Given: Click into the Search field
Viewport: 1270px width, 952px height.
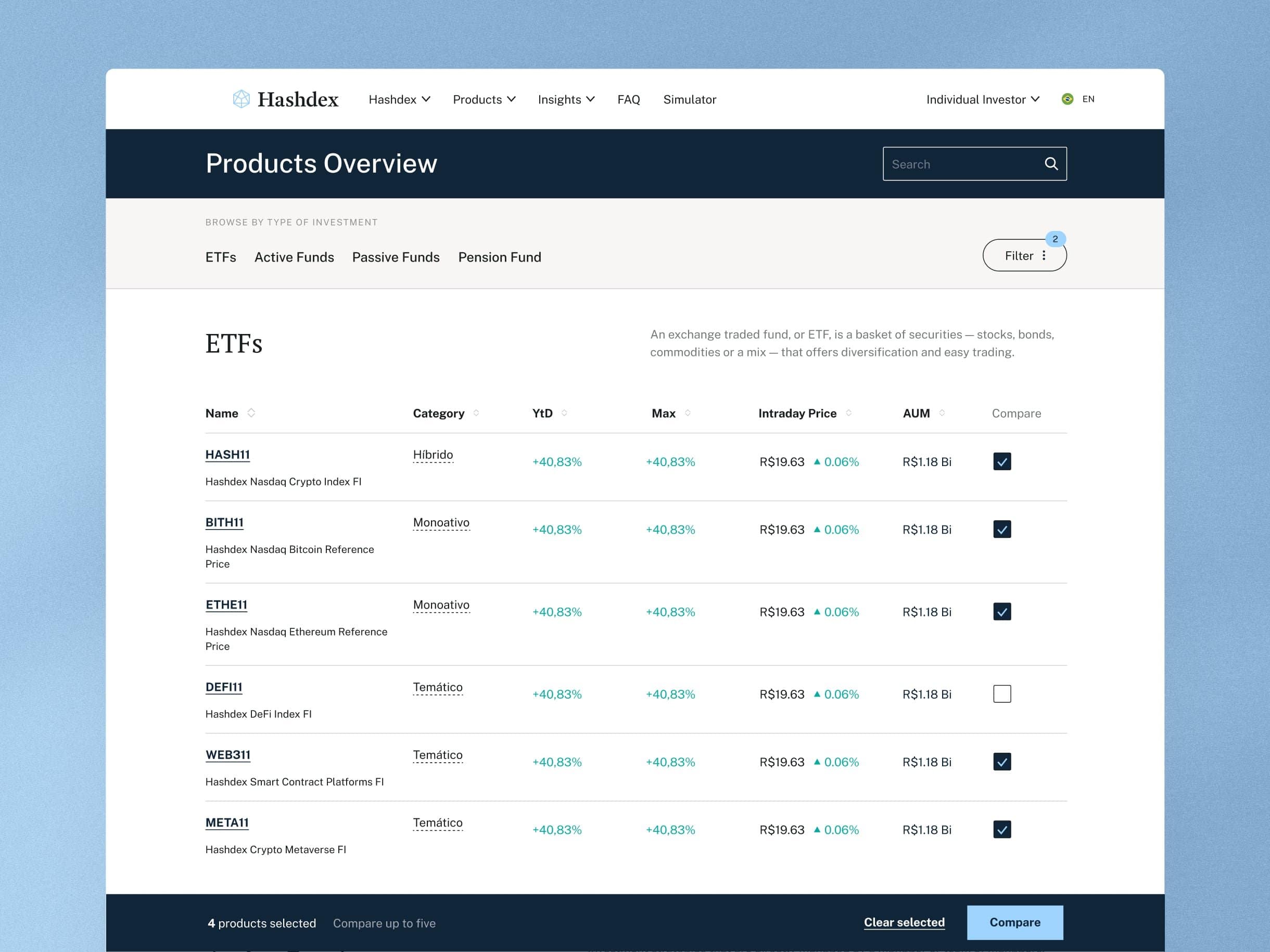Looking at the screenshot, I should pyautogui.click(x=974, y=164).
